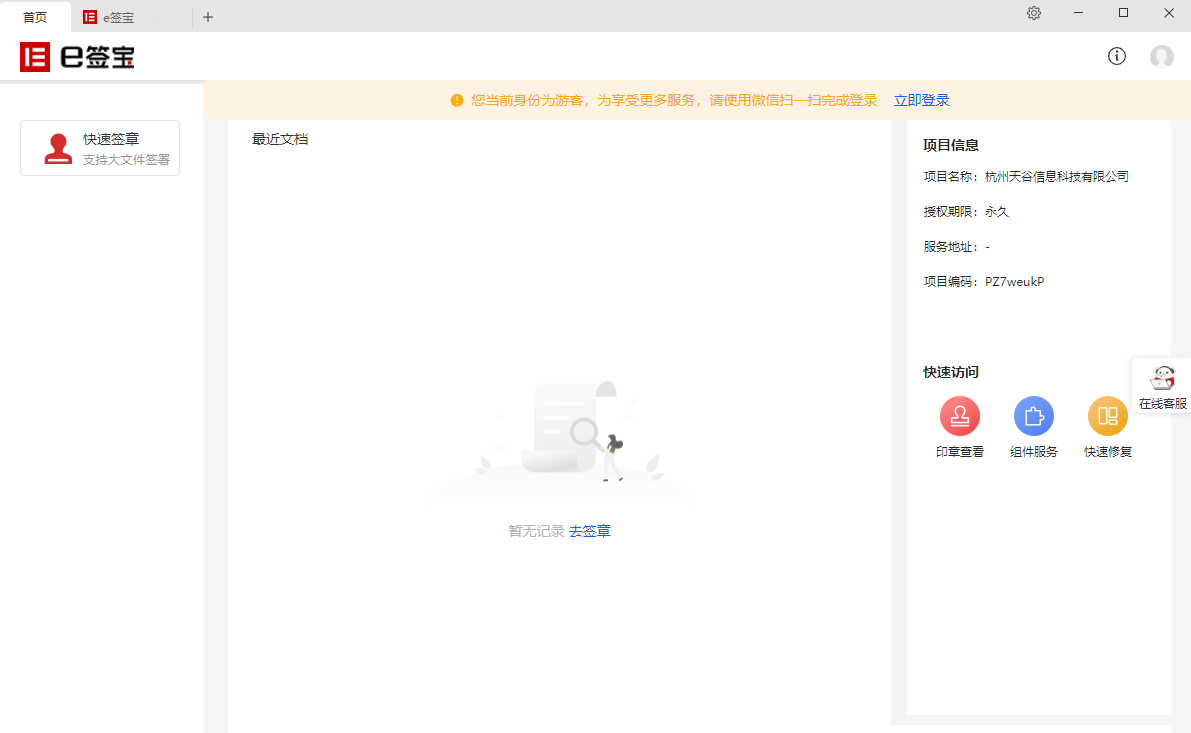Screen dimensions: 1191x733
Task: Add a new tab with plus button
Action: click(x=208, y=17)
